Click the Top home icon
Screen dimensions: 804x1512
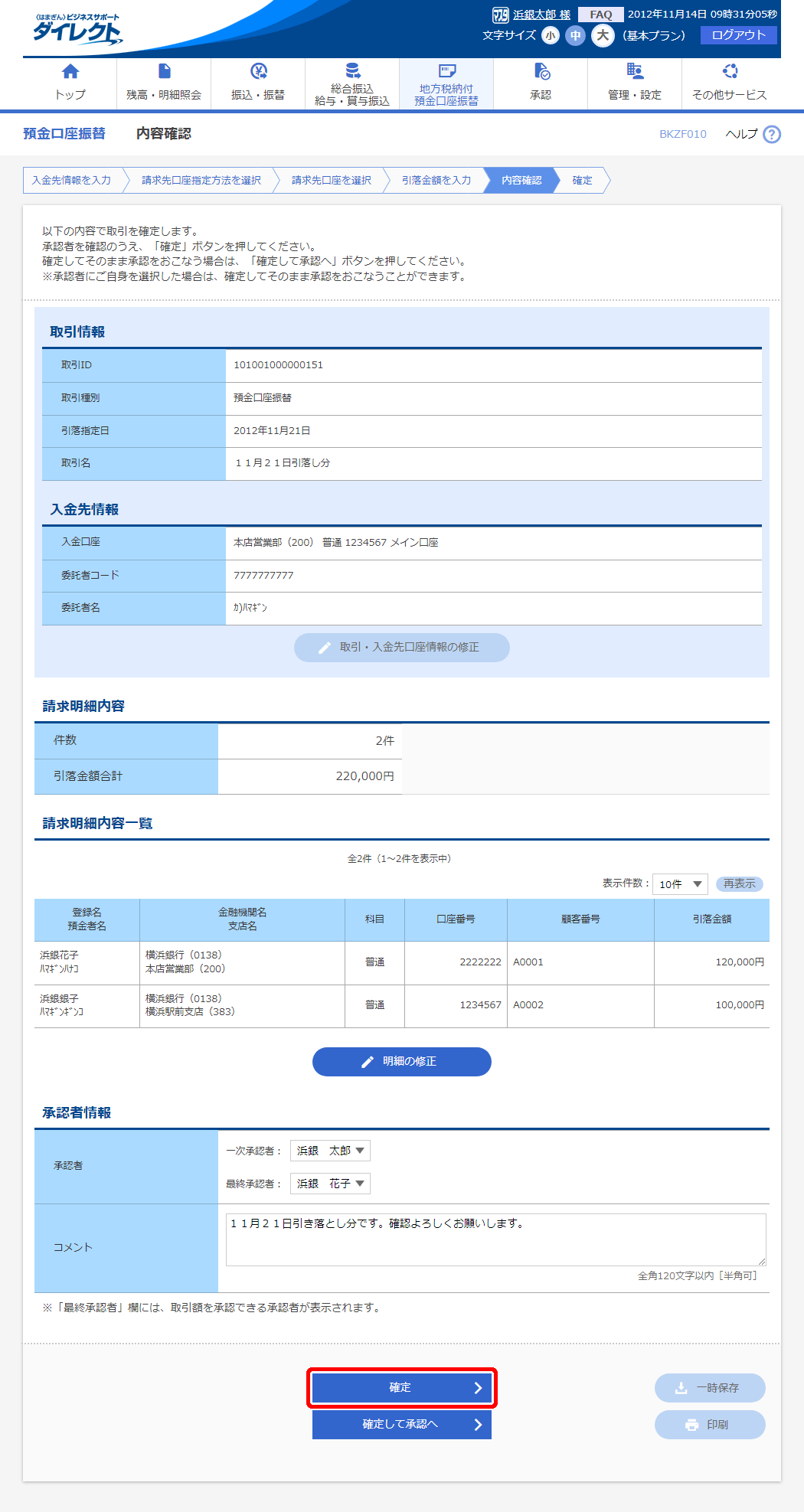pos(70,72)
